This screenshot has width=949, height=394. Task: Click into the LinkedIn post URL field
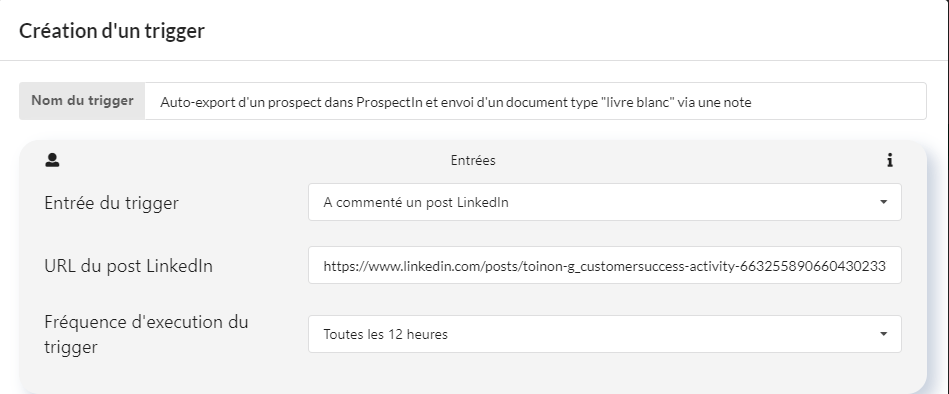click(605, 266)
